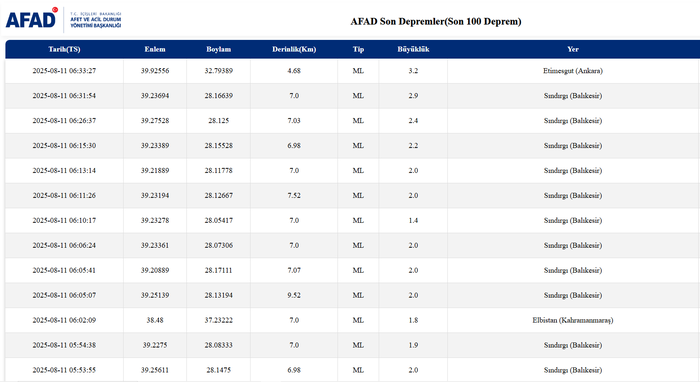700x382 pixels.
Task: Click the Yer column header
Action: 573,49
